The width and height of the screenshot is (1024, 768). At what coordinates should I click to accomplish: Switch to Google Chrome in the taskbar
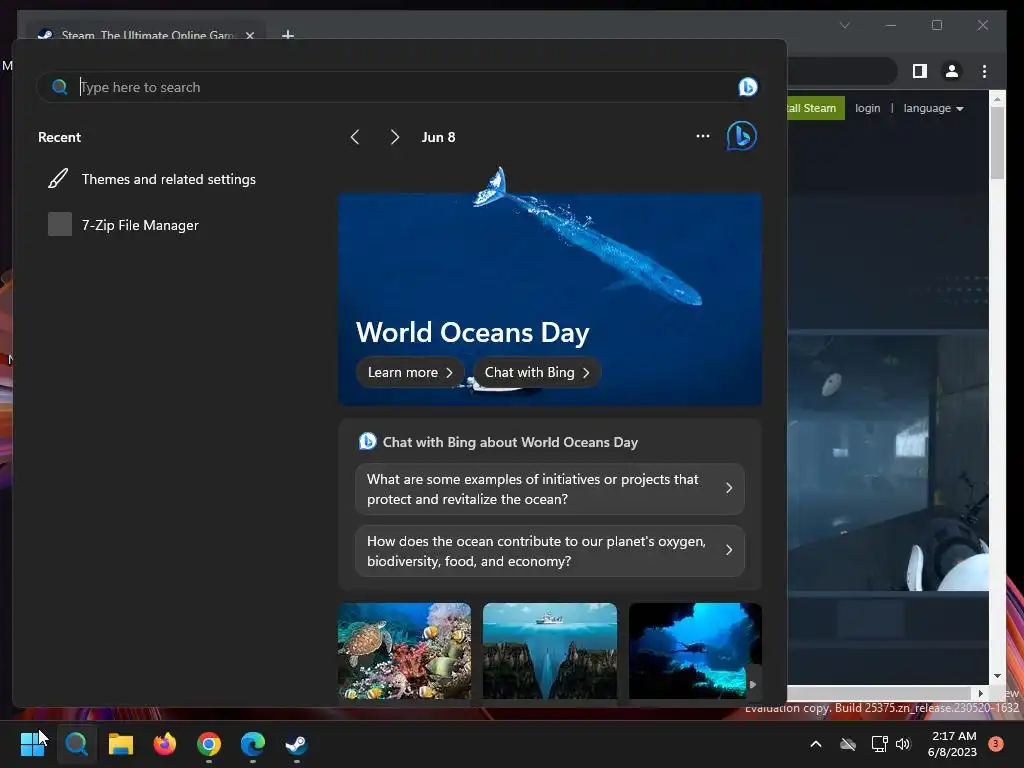(209, 744)
